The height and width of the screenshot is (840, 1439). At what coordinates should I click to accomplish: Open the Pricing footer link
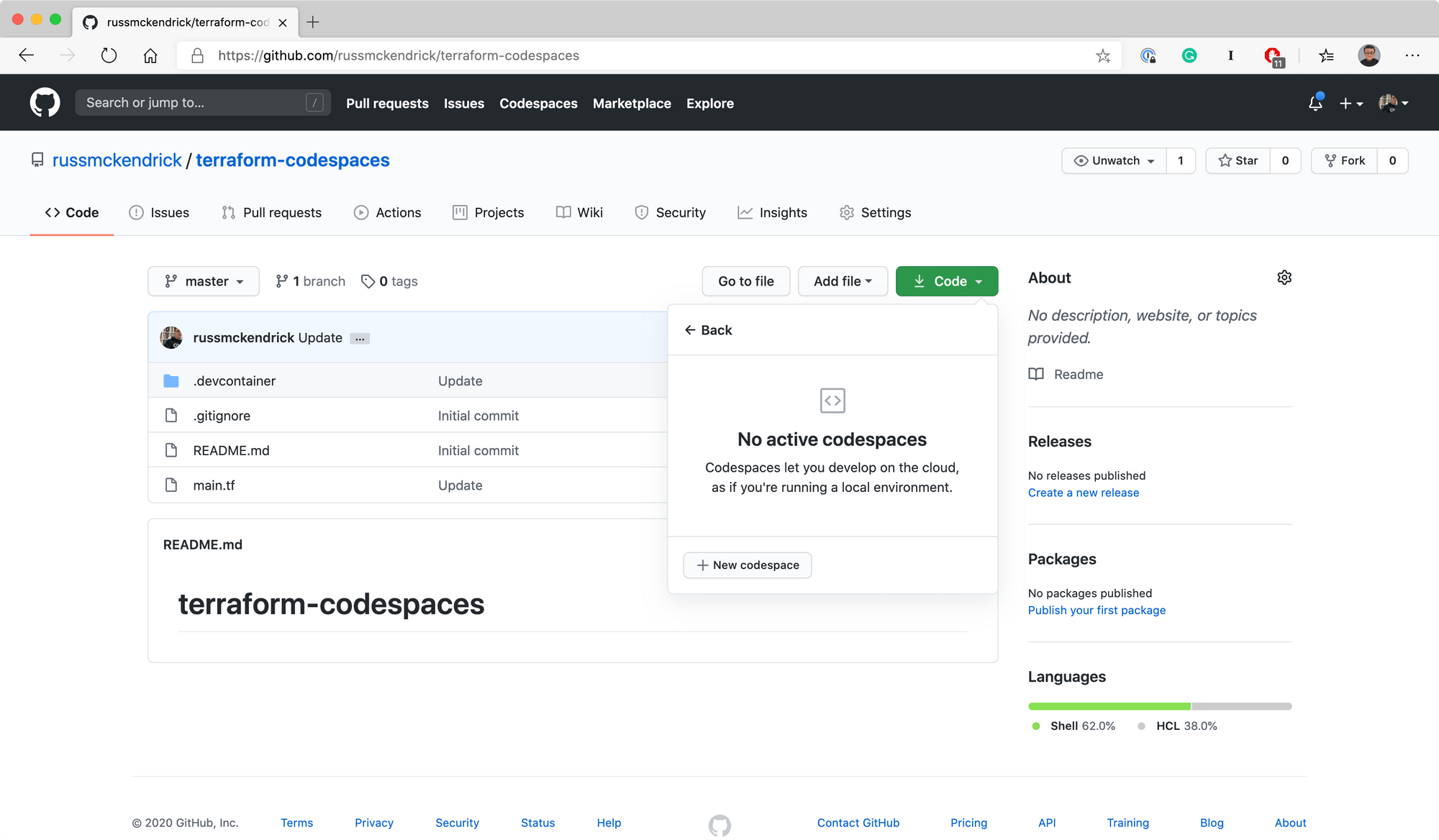pos(968,823)
